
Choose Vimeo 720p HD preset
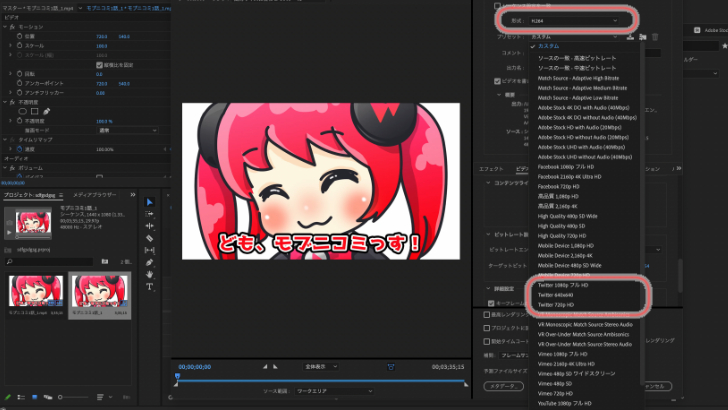point(555,393)
